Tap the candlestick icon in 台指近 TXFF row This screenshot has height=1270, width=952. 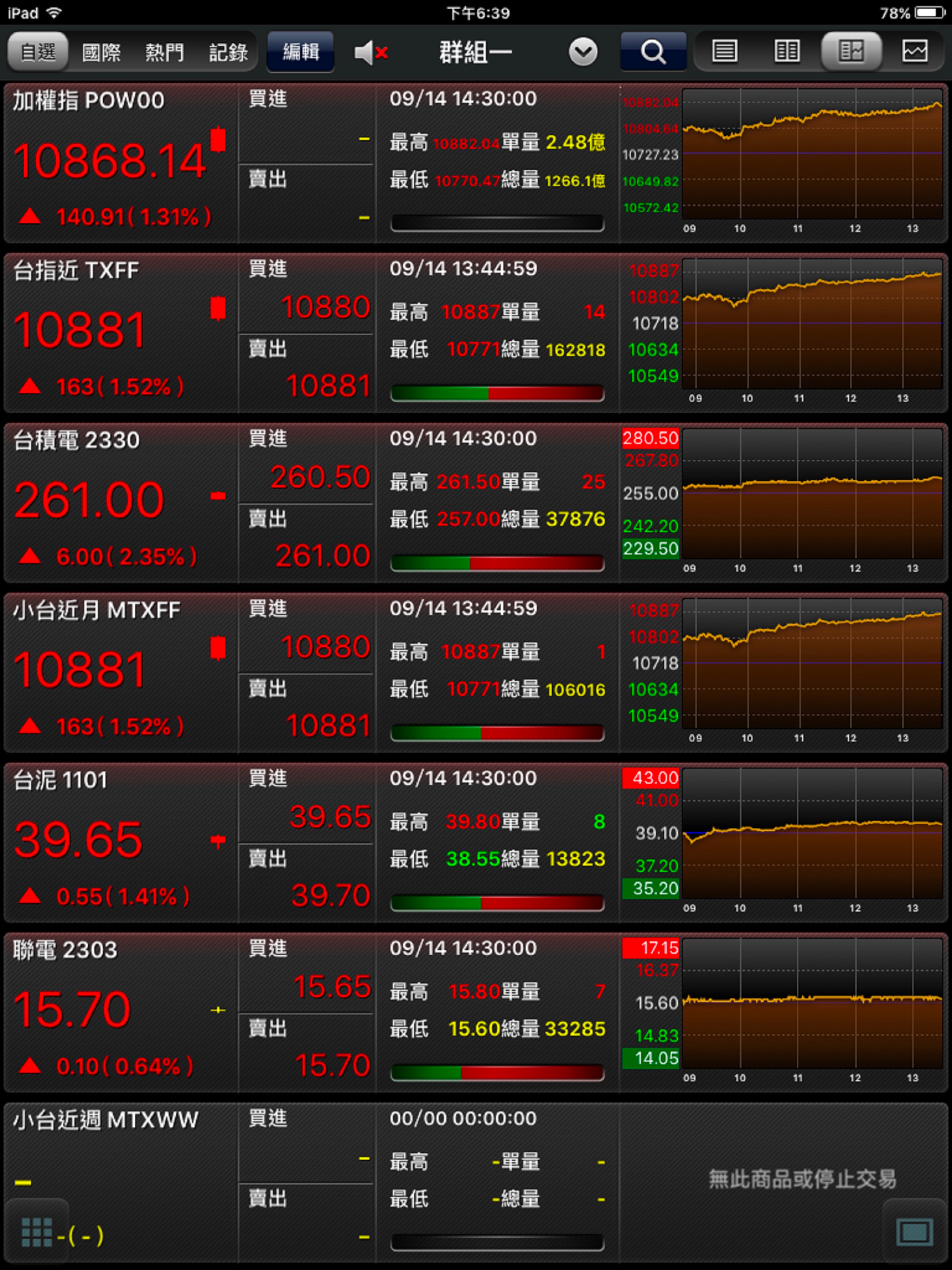click(x=218, y=308)
